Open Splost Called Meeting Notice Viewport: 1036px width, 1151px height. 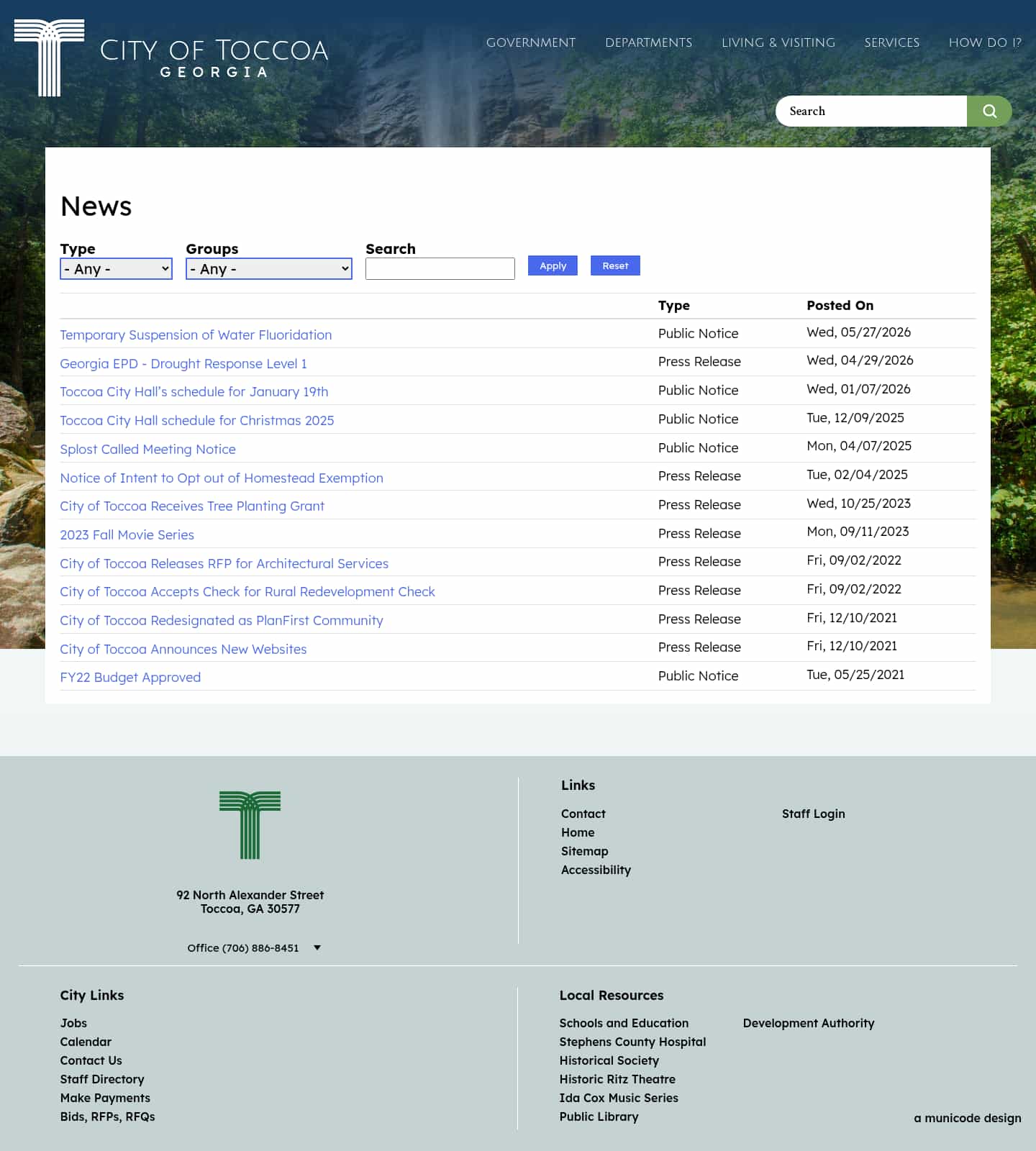point(147,449)
